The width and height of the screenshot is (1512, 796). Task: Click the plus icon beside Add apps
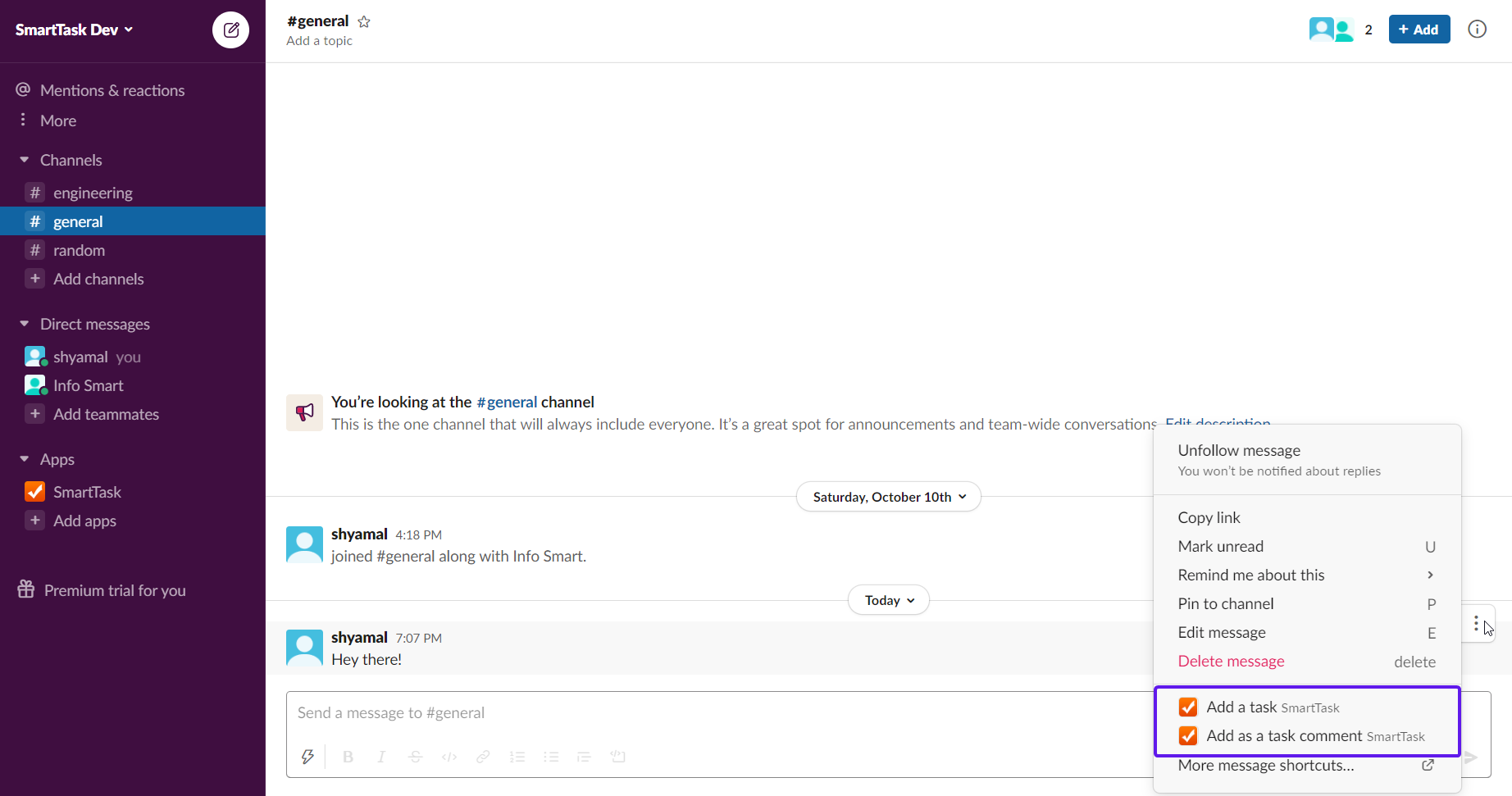point(35,521)
